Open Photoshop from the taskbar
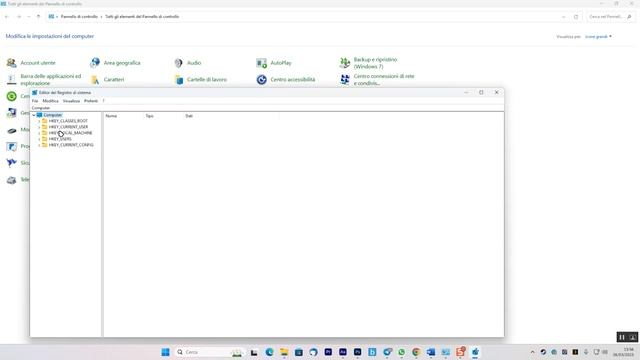The image size is (640, 360). [358, 352]
